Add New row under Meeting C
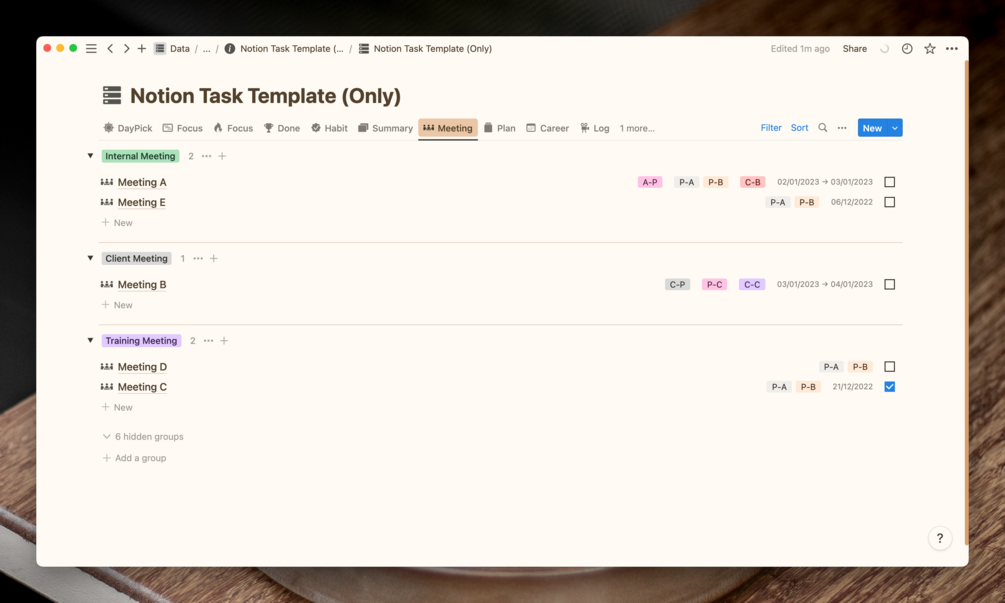 point(117,408)
